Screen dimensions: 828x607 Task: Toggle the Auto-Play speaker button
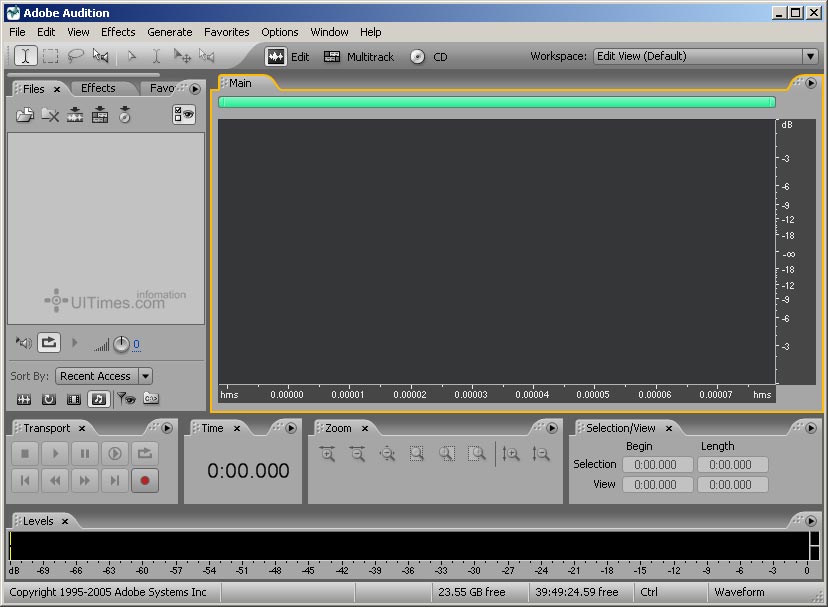(23, 343)
